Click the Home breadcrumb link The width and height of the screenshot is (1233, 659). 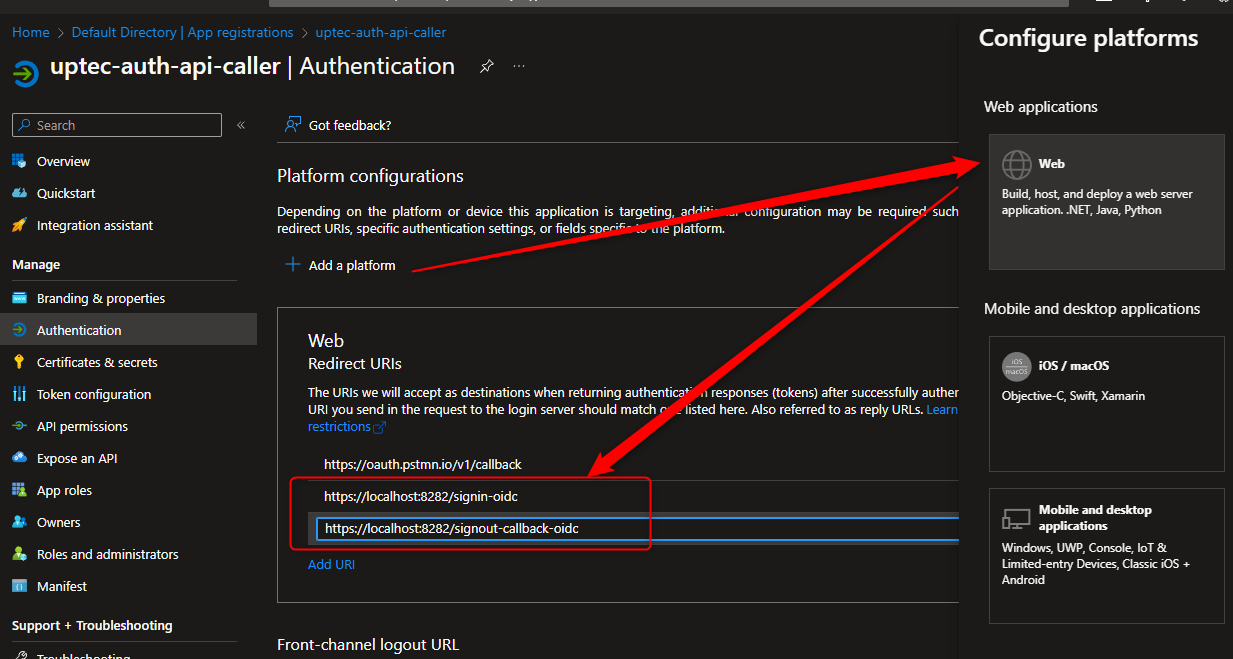(x=30, y=32)
